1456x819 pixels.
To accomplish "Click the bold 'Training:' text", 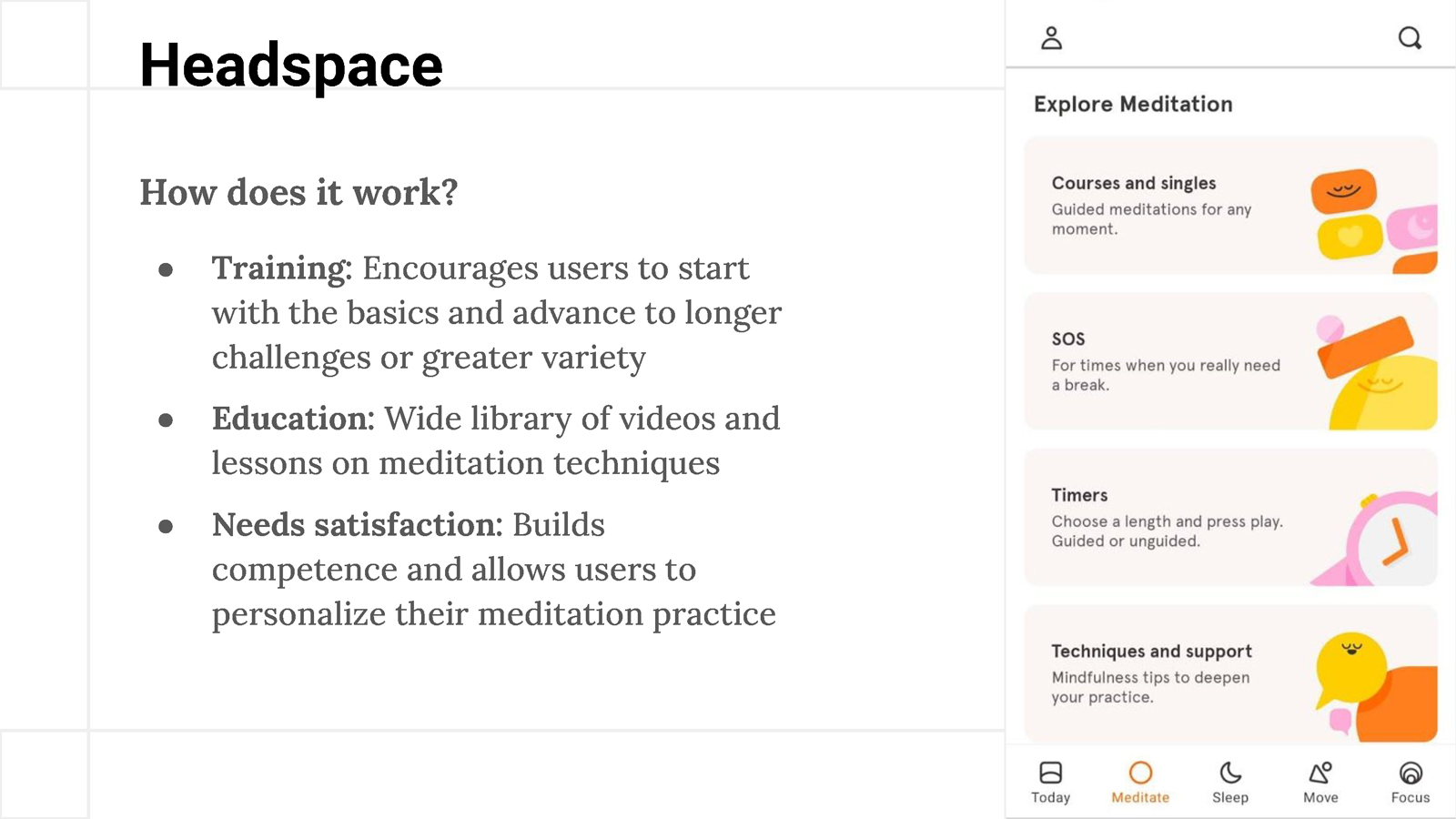I will pyautogui.click(x=282, y=268).
